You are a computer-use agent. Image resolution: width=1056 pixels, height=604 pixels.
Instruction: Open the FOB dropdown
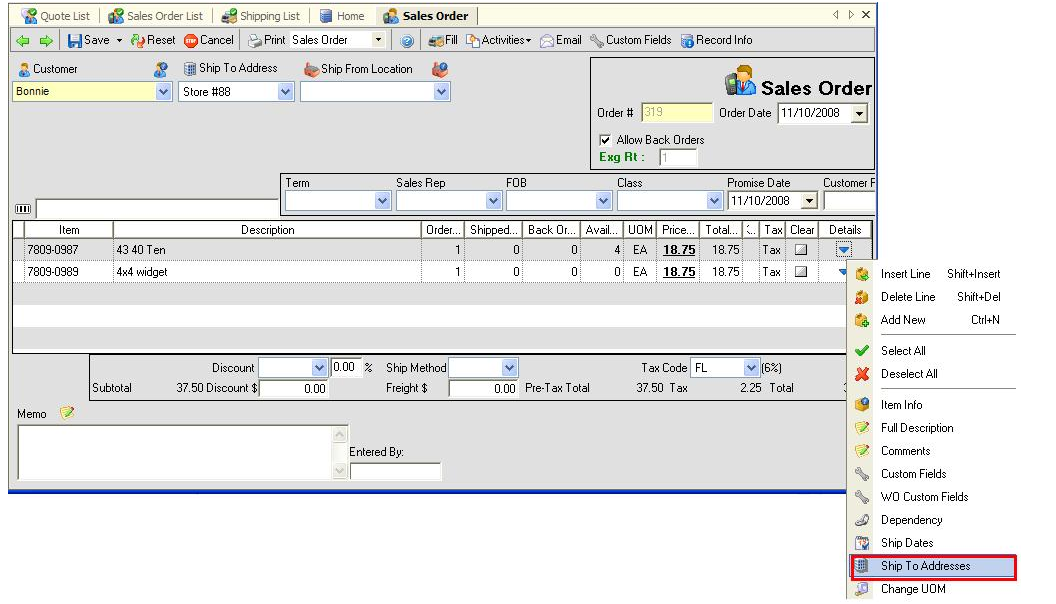pos(603,201)
